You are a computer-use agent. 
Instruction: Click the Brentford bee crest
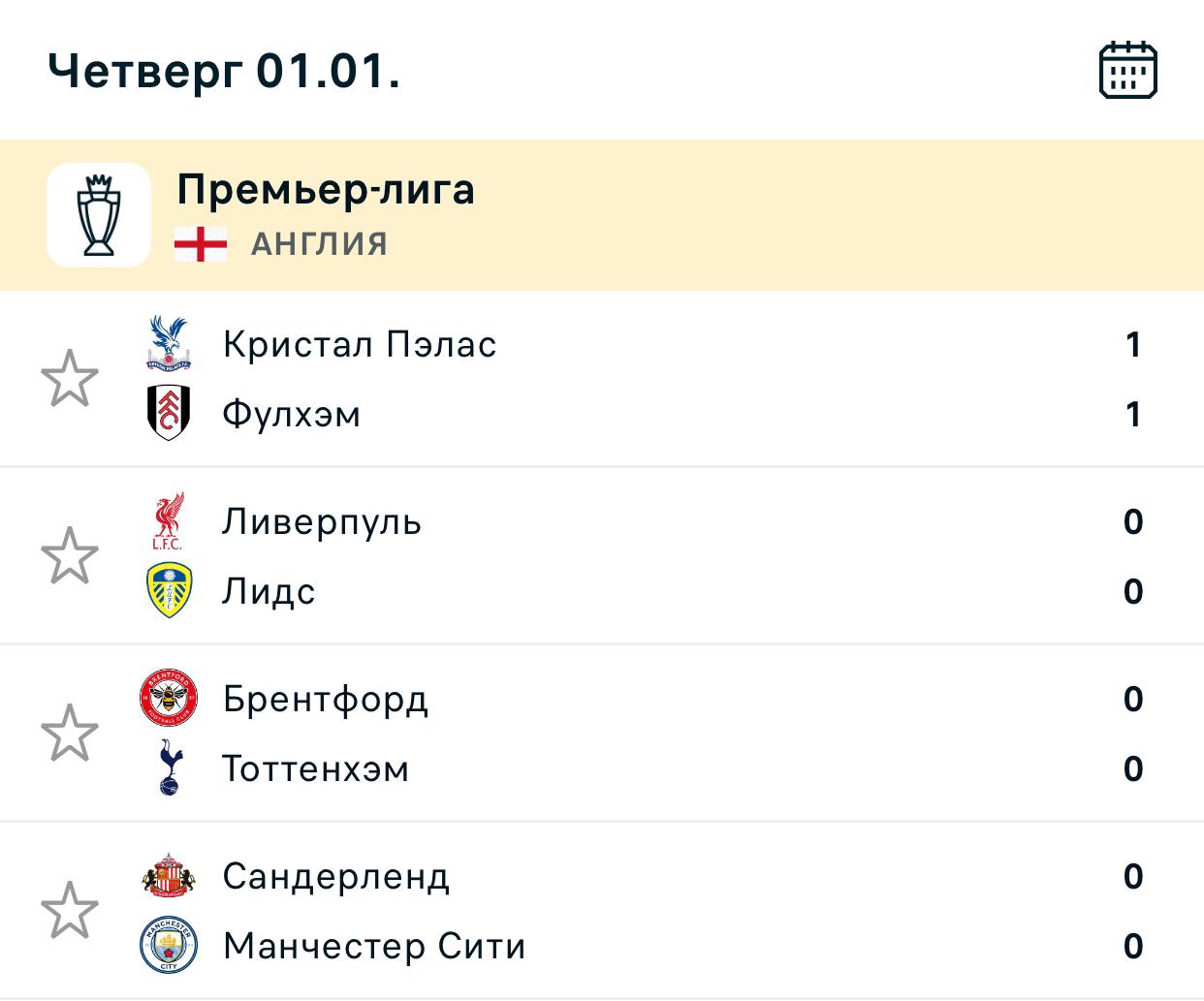169,699
